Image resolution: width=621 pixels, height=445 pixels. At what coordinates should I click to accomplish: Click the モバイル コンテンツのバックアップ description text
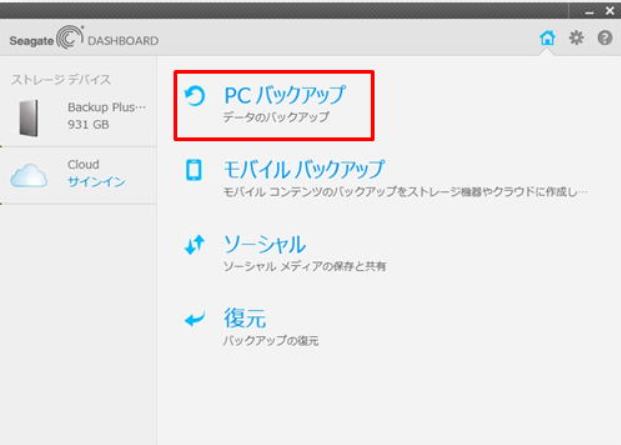pos(405,192)
